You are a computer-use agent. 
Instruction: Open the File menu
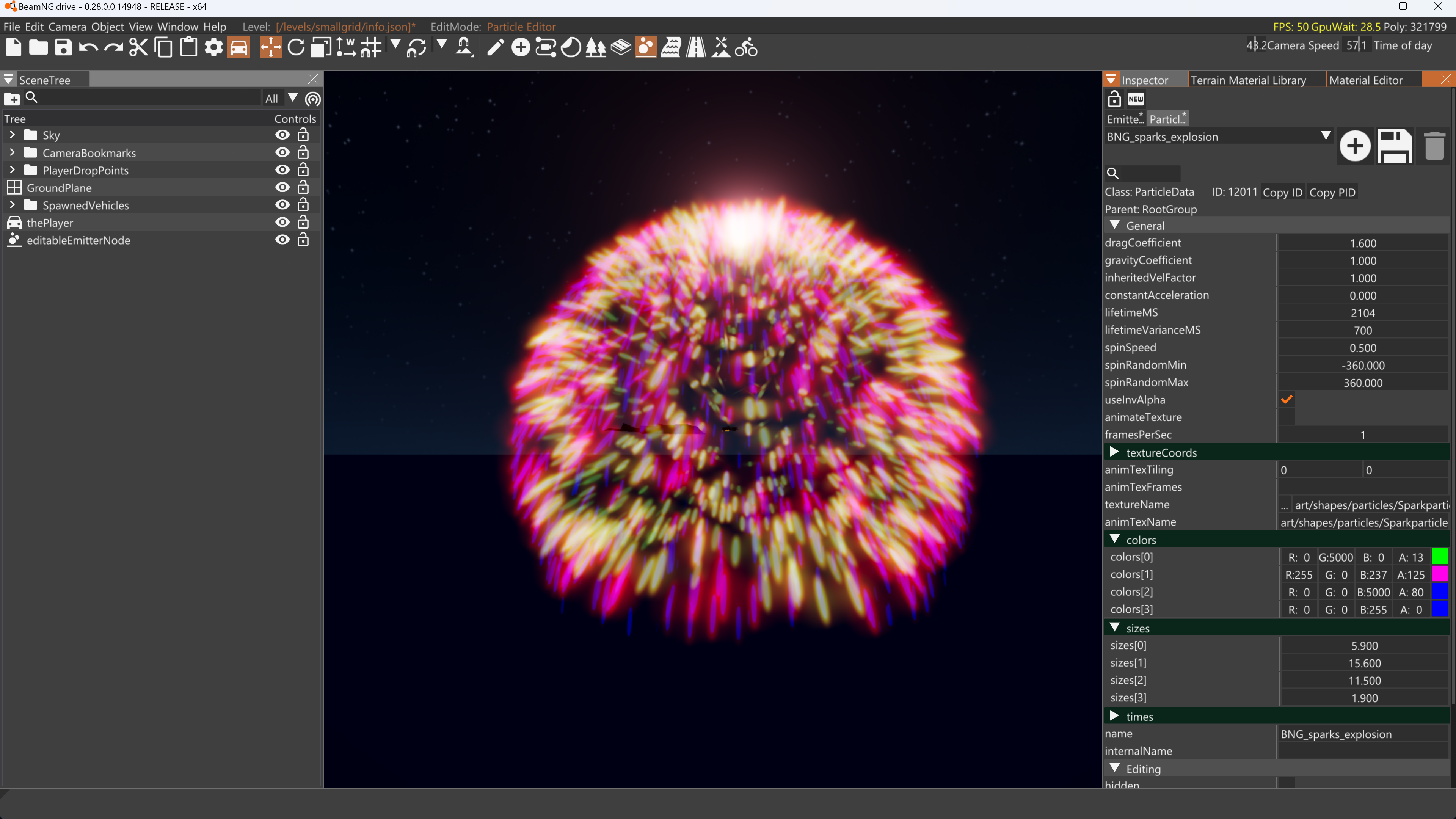pos(11,27)
